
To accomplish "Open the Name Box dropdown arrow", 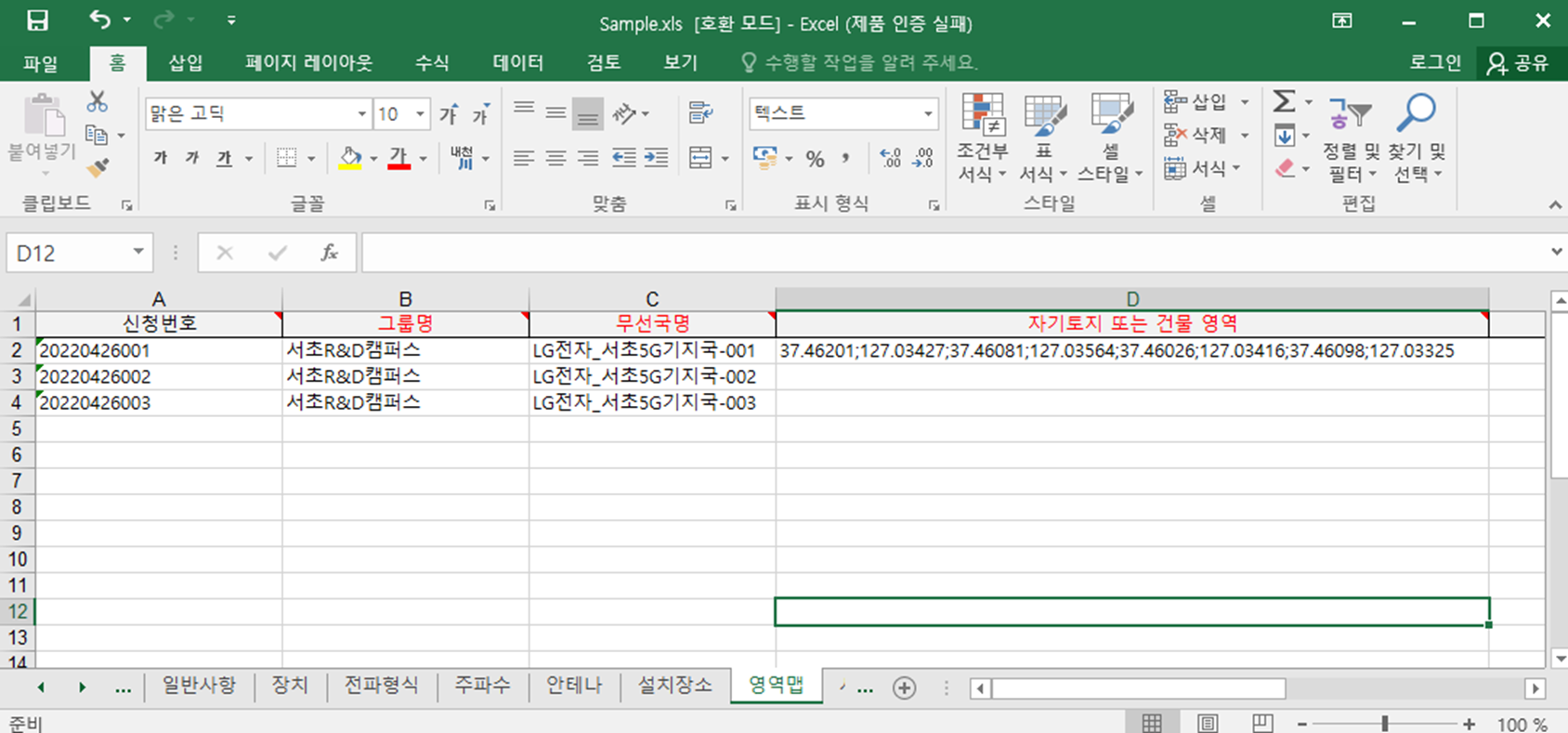I will click(x=137, y=253).
